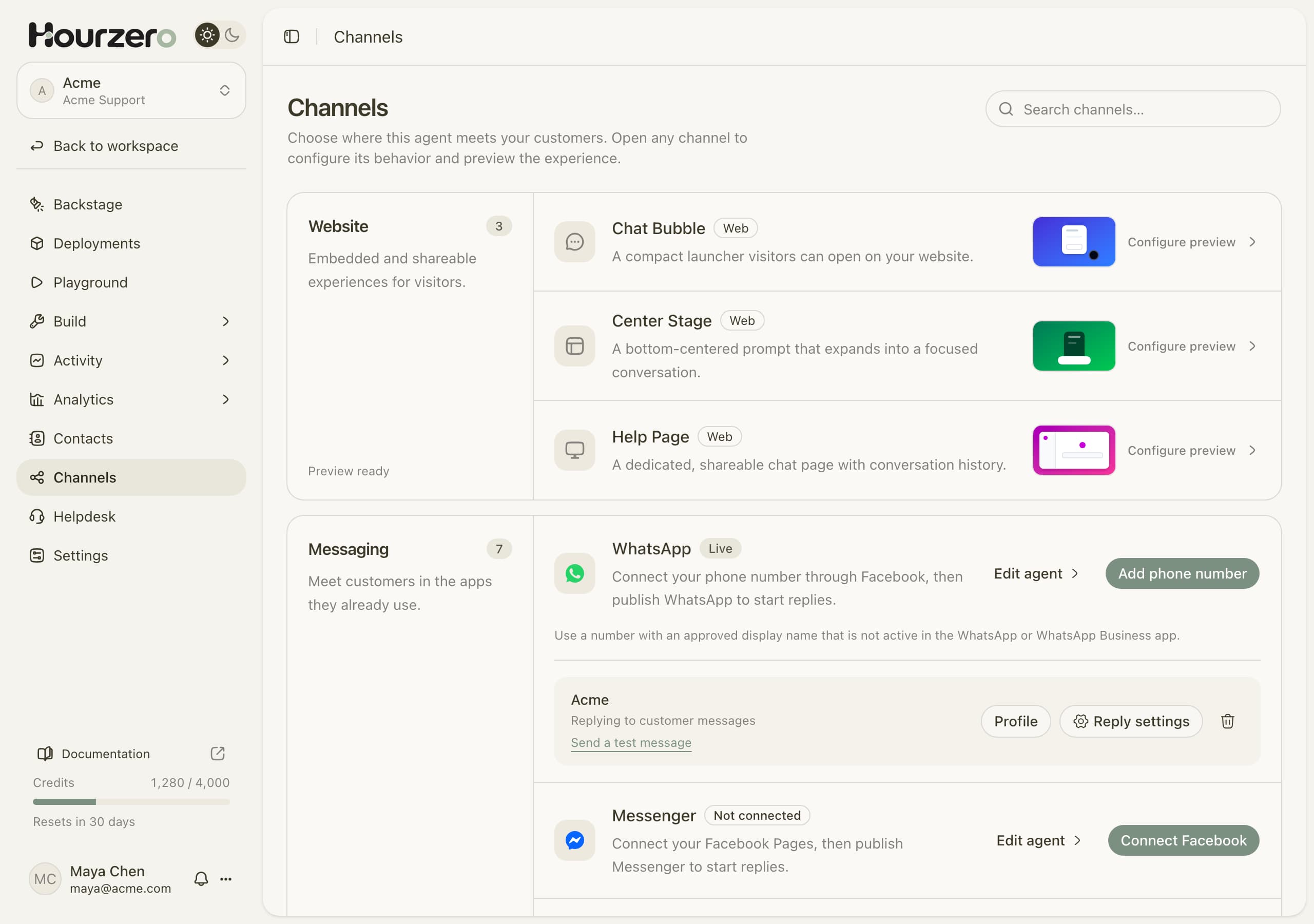
Task: Click the Acme avatar letter A
Action: click(x=42, y=90)
